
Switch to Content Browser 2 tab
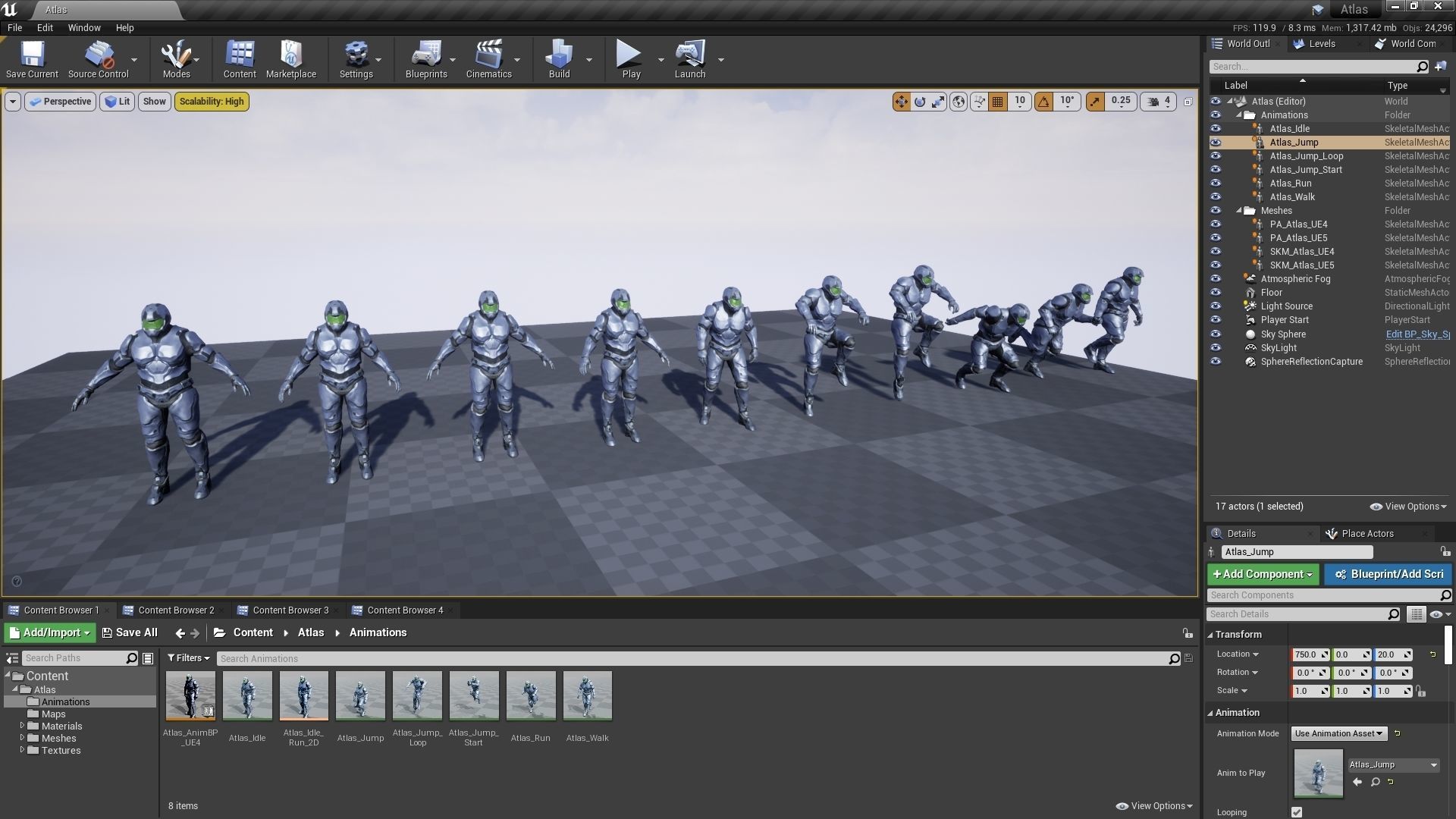point(176,610)
